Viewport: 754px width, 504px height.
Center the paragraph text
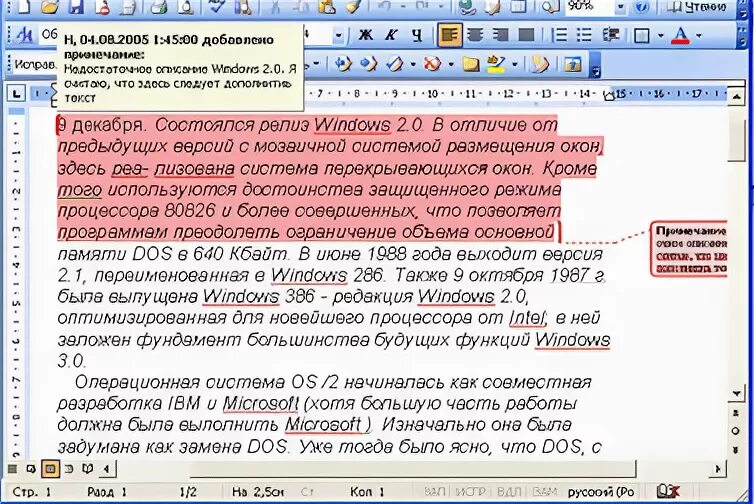[x=475, y=35]
